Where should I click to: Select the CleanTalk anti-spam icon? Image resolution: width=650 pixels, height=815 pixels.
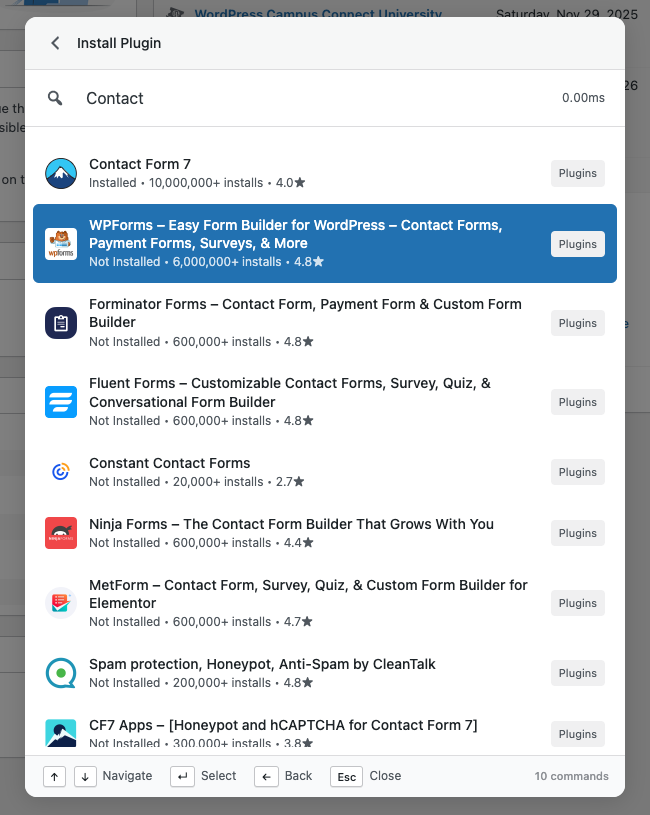point(60,672)
